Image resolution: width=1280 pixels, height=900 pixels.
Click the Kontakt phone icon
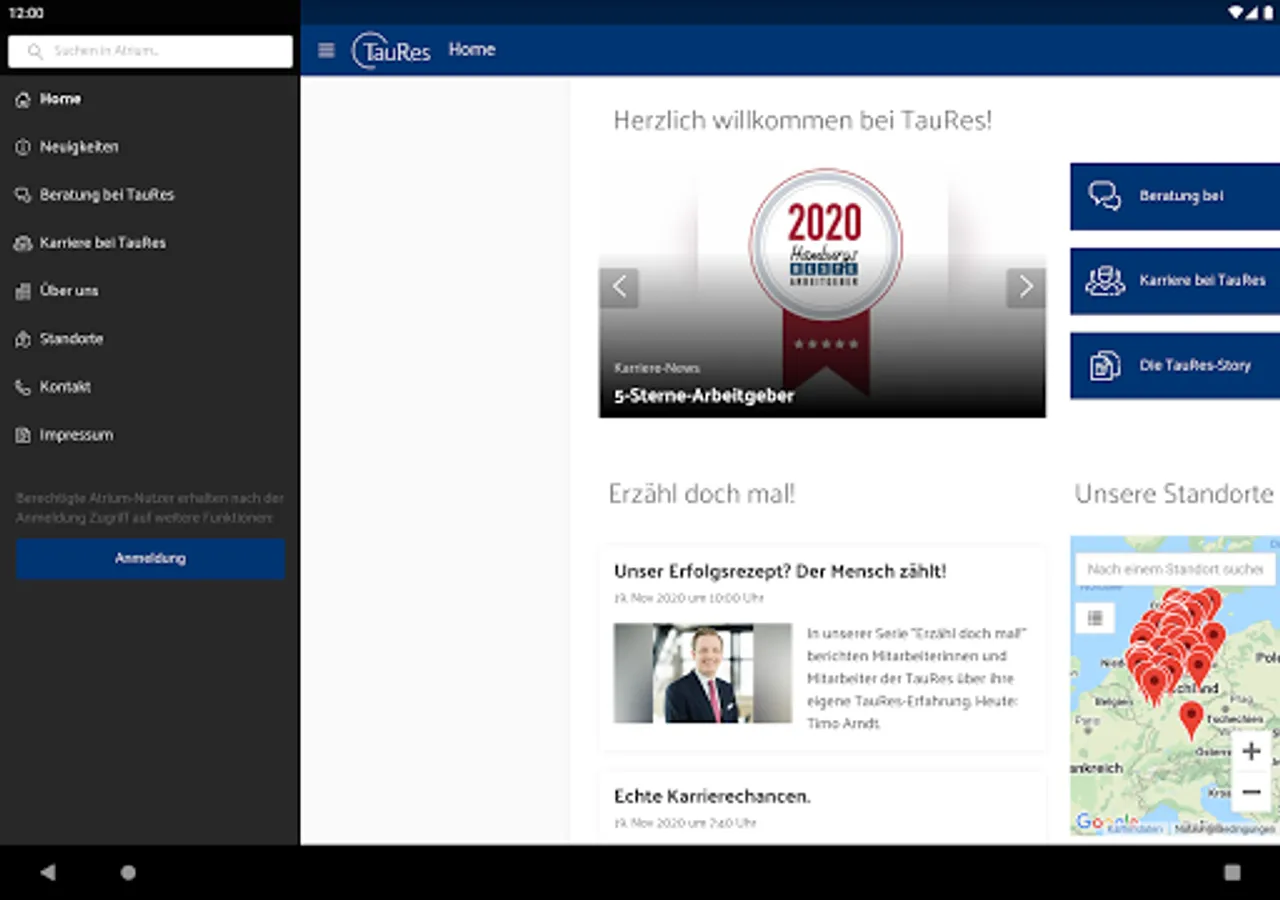[x=23, y=387]
